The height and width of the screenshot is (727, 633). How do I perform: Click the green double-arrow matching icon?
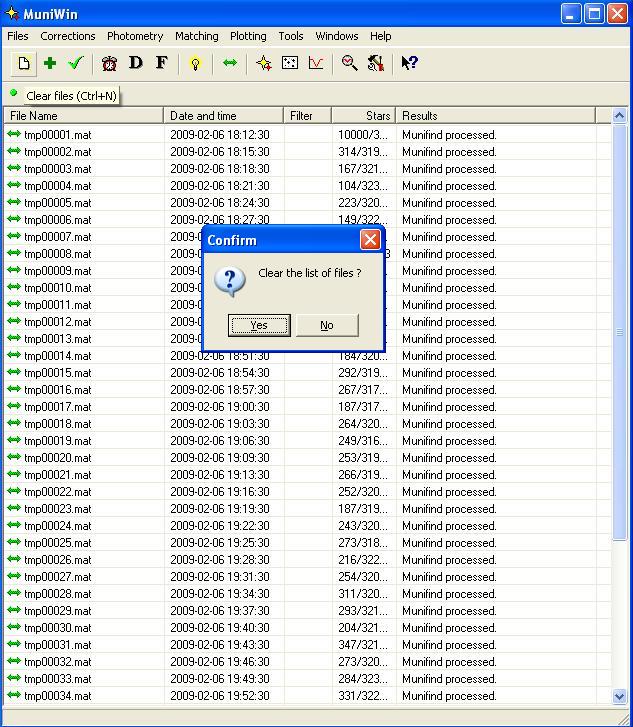coord(230,63)
